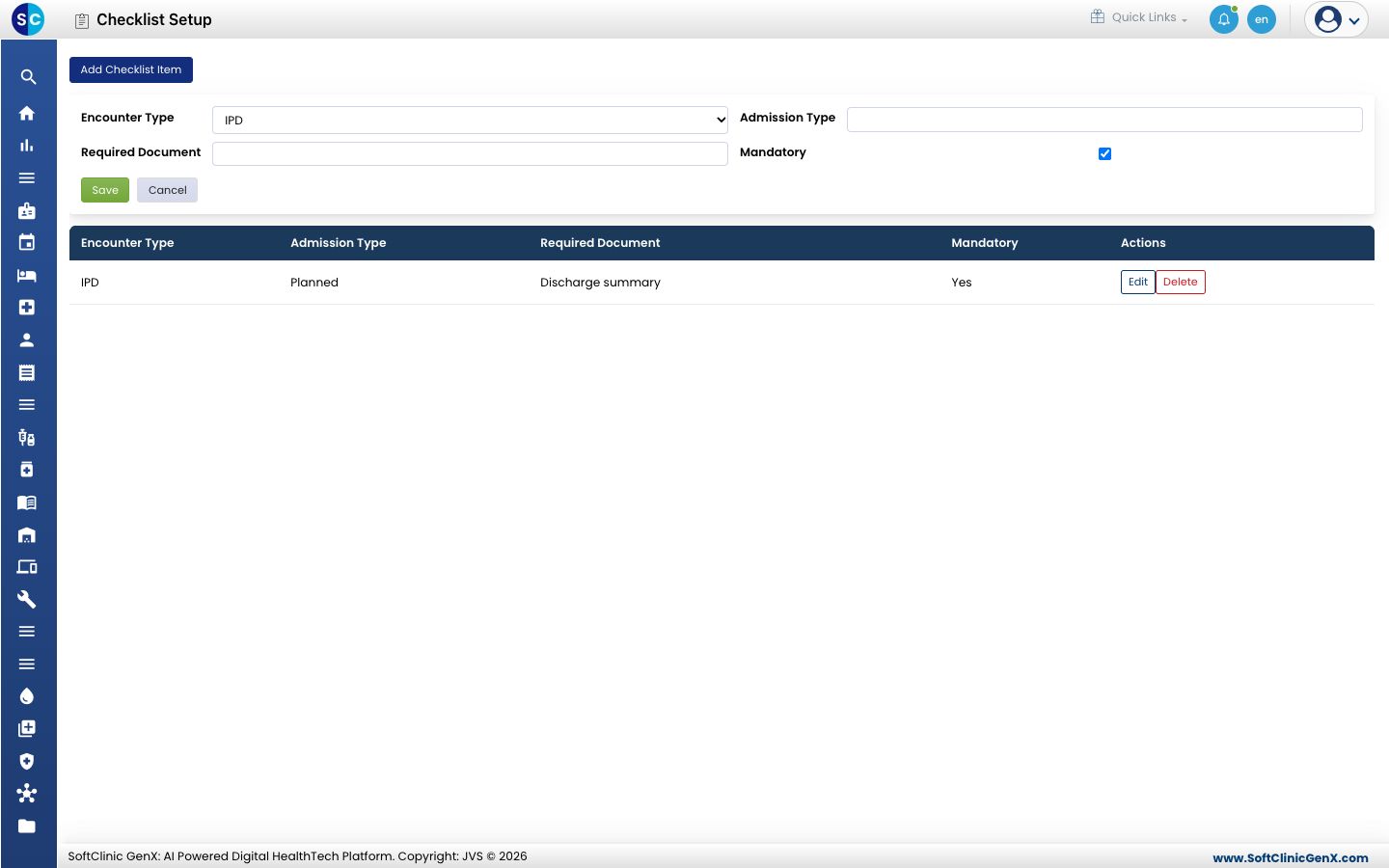Focus the Admission Type input field
This screenshot has width=1389, height=868.
pyautogui.click(x=1104, y=119)
